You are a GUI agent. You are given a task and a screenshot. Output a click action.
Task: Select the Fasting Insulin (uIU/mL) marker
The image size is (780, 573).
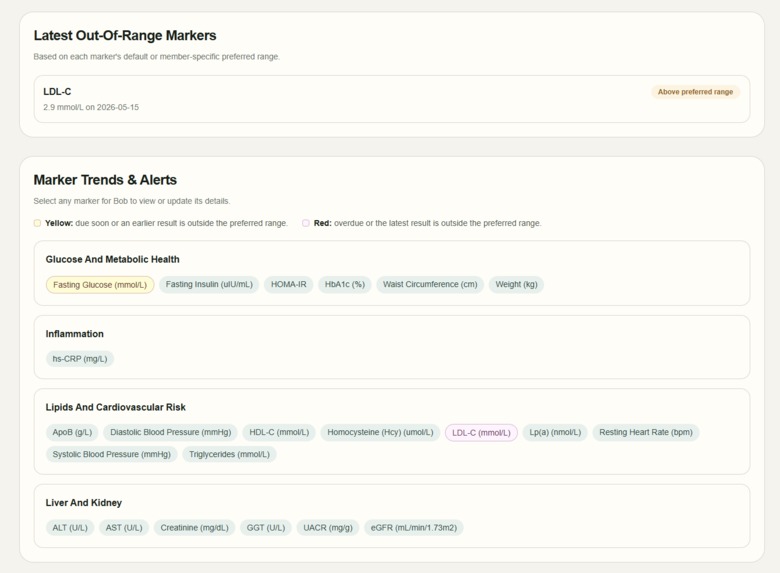click(x=209, y=285)
